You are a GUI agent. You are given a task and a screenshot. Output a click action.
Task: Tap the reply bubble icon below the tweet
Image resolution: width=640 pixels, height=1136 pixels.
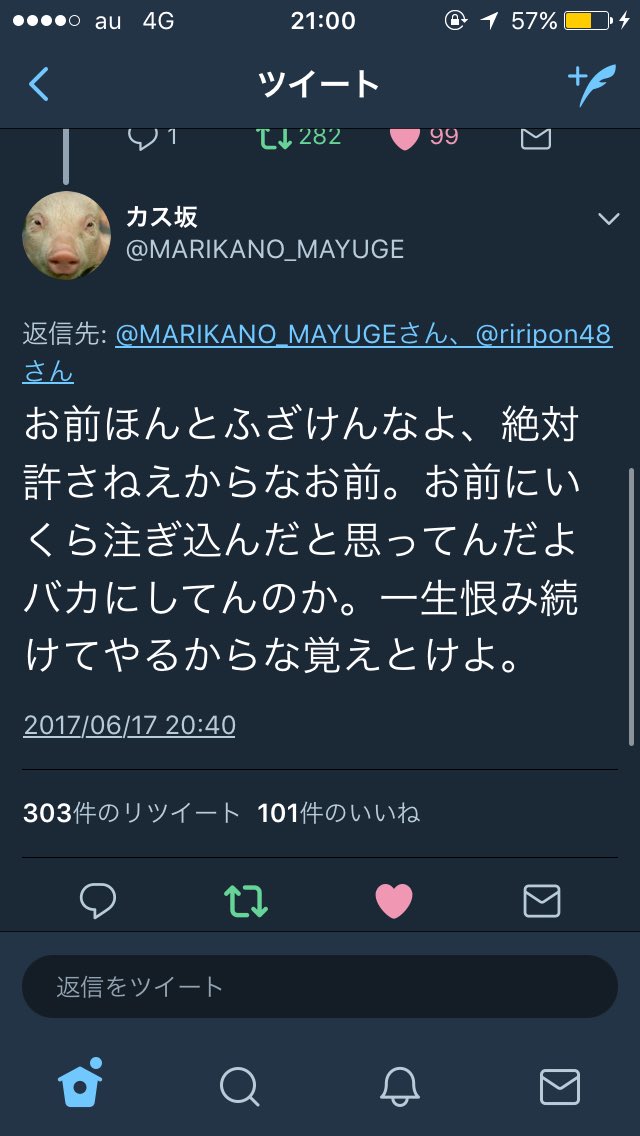pyautogui.click(x=97, y=901)
